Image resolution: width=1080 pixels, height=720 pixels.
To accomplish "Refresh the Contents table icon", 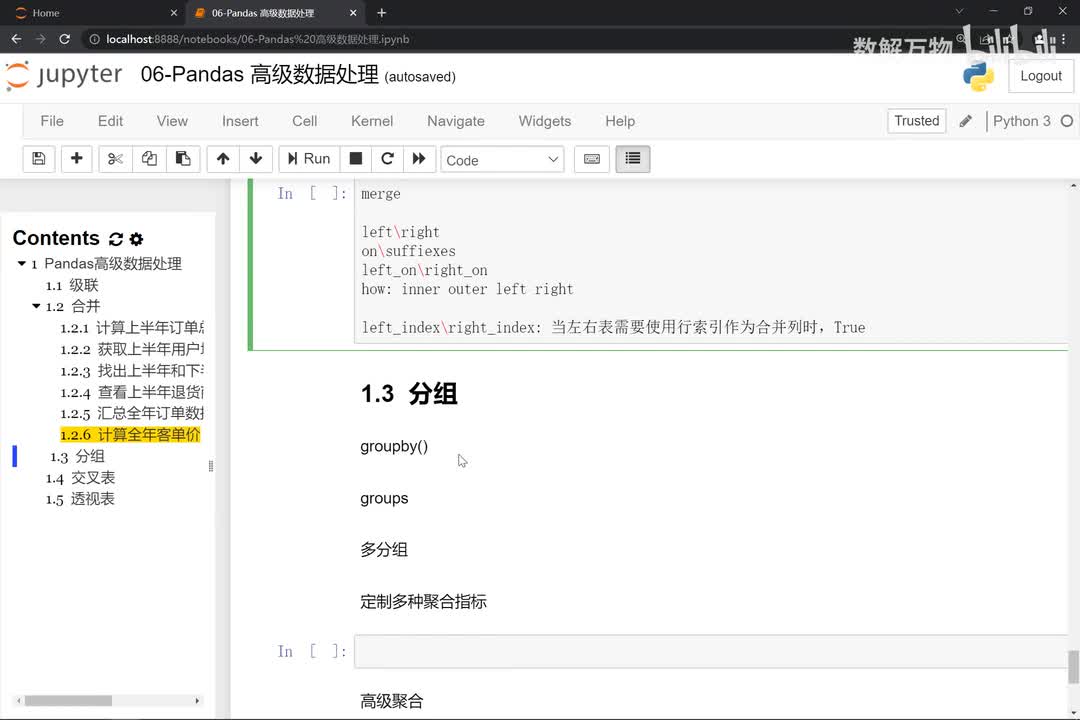I will point(116,239).
